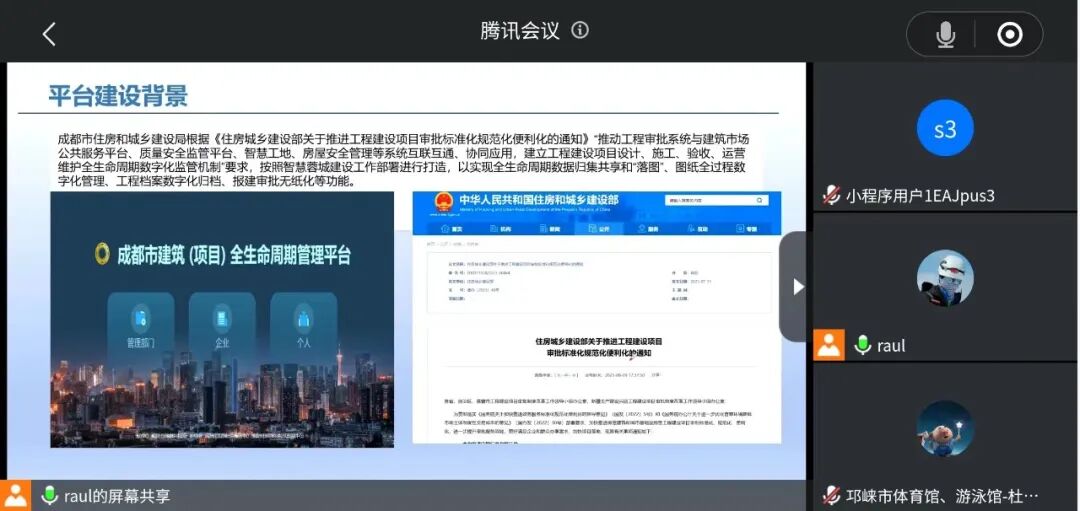Click the national emblem on the ministry webpage
1080x511 pixels.
444,202
